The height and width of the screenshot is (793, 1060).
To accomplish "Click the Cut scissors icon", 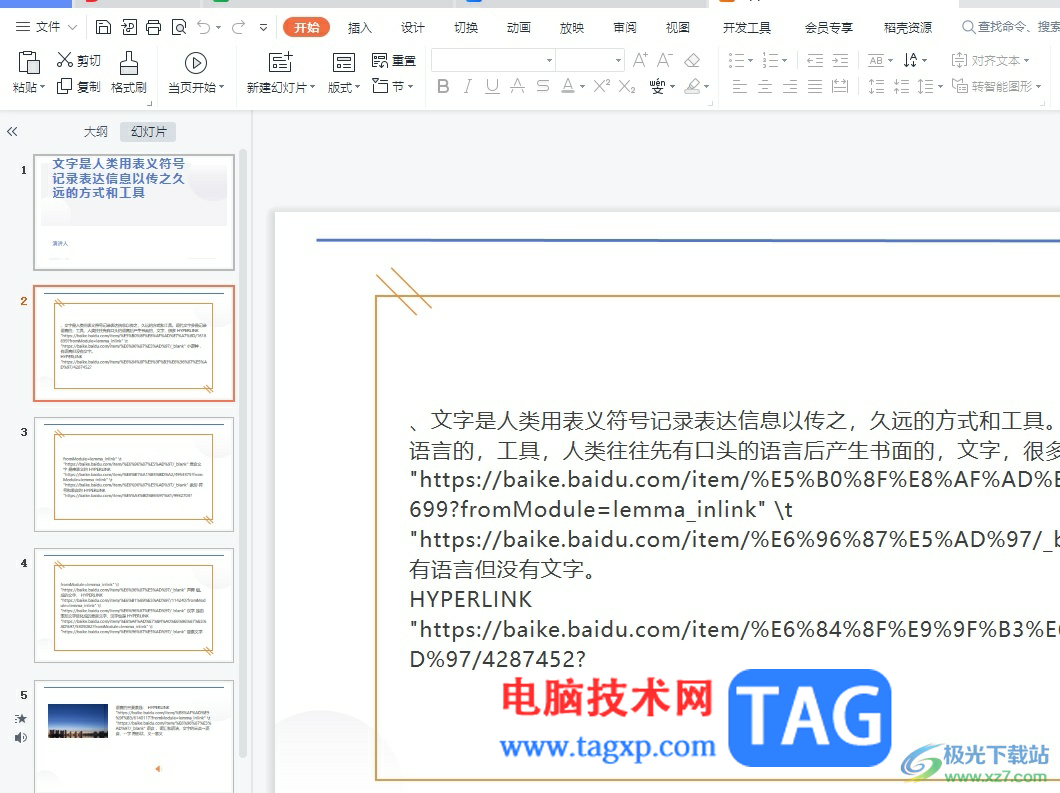I will coord(64,60).
